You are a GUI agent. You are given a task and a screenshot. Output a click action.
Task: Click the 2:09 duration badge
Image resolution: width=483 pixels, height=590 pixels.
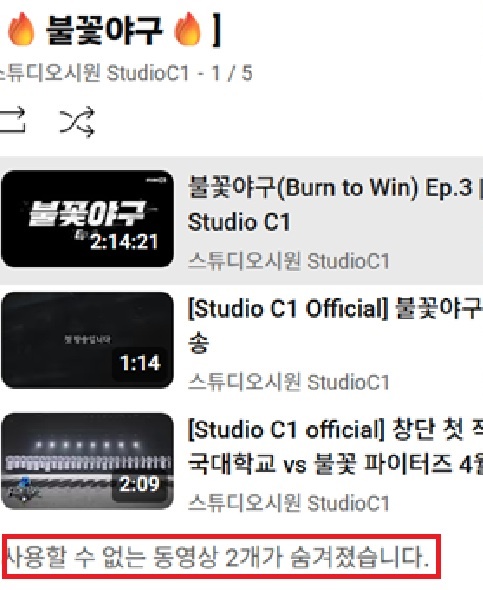tap(140, 484)
